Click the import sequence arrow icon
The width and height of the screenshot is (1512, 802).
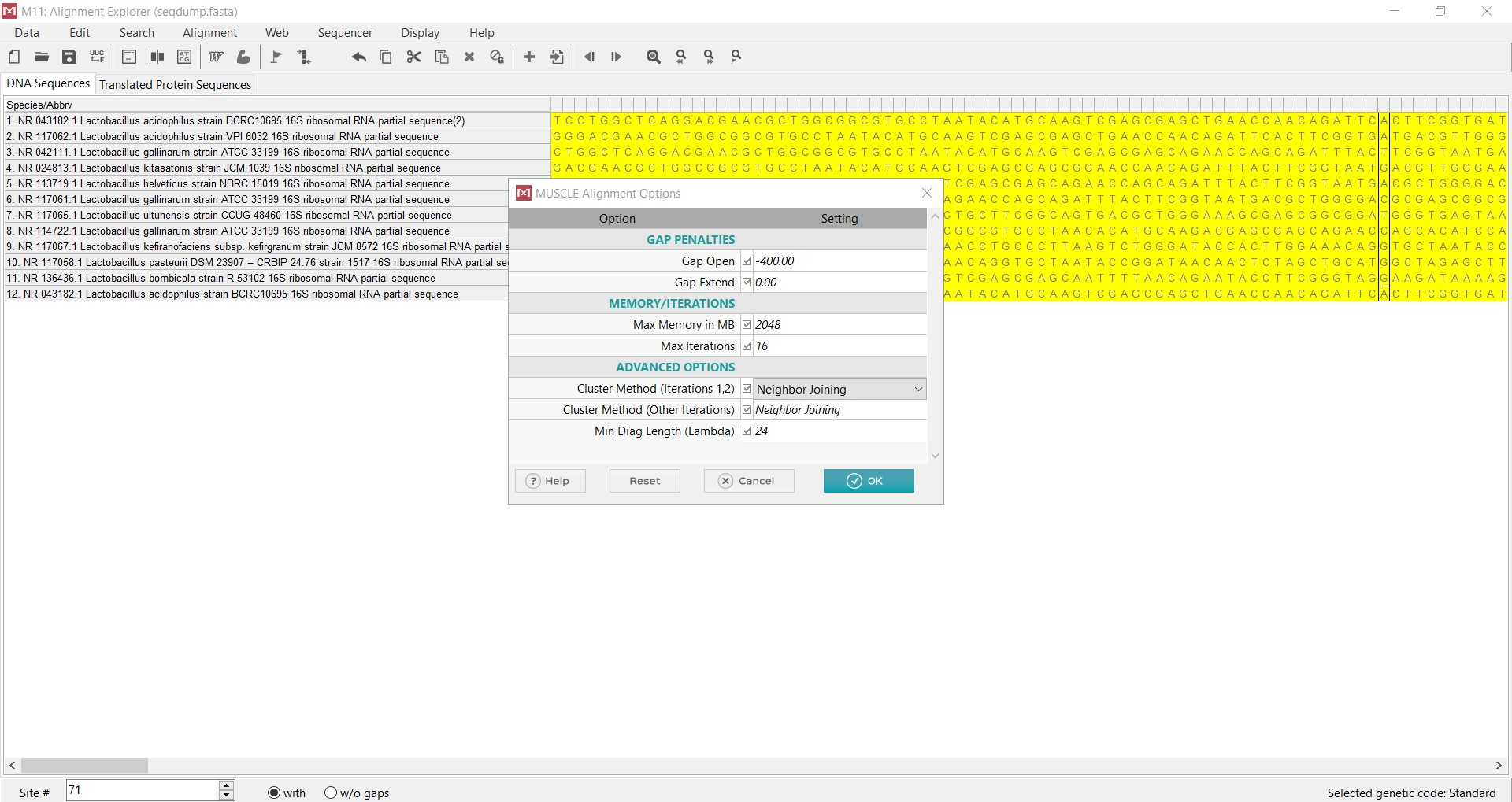(557, 57)
